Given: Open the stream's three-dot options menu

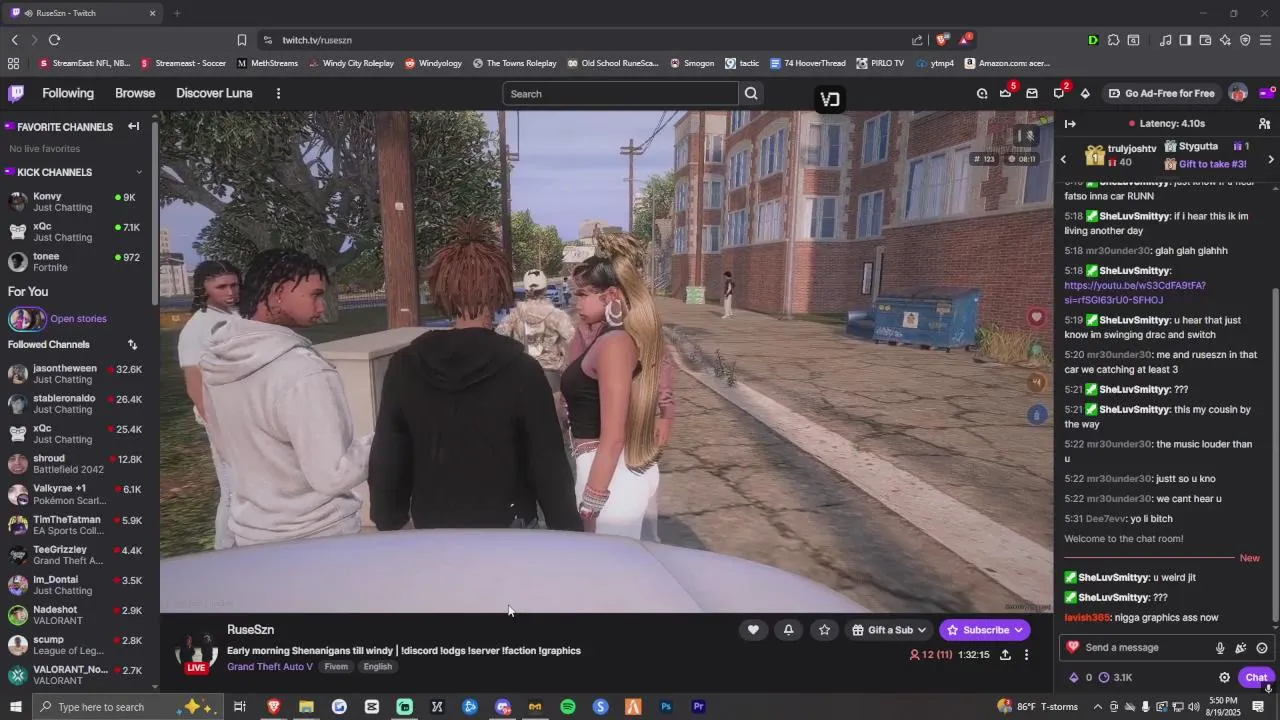Looking at the screenshot, I should [x=1026, y=655].
